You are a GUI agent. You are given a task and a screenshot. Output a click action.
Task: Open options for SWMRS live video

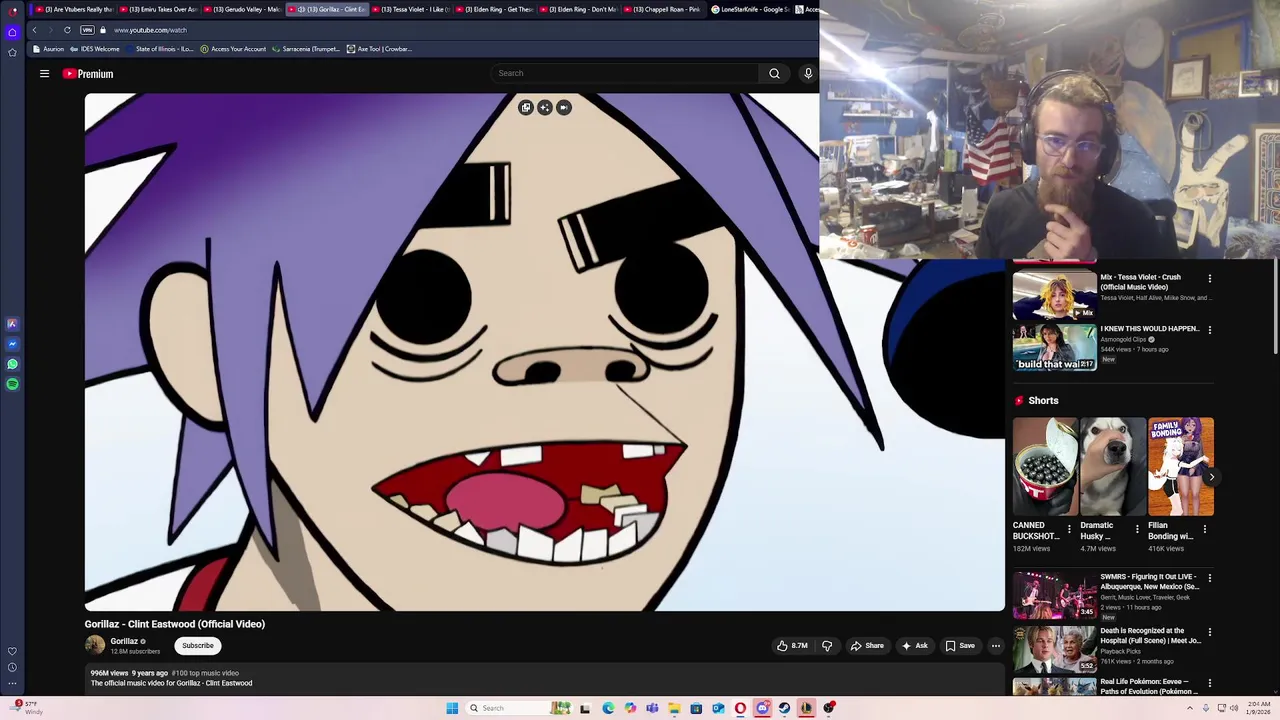click(x=1209, y=578)
